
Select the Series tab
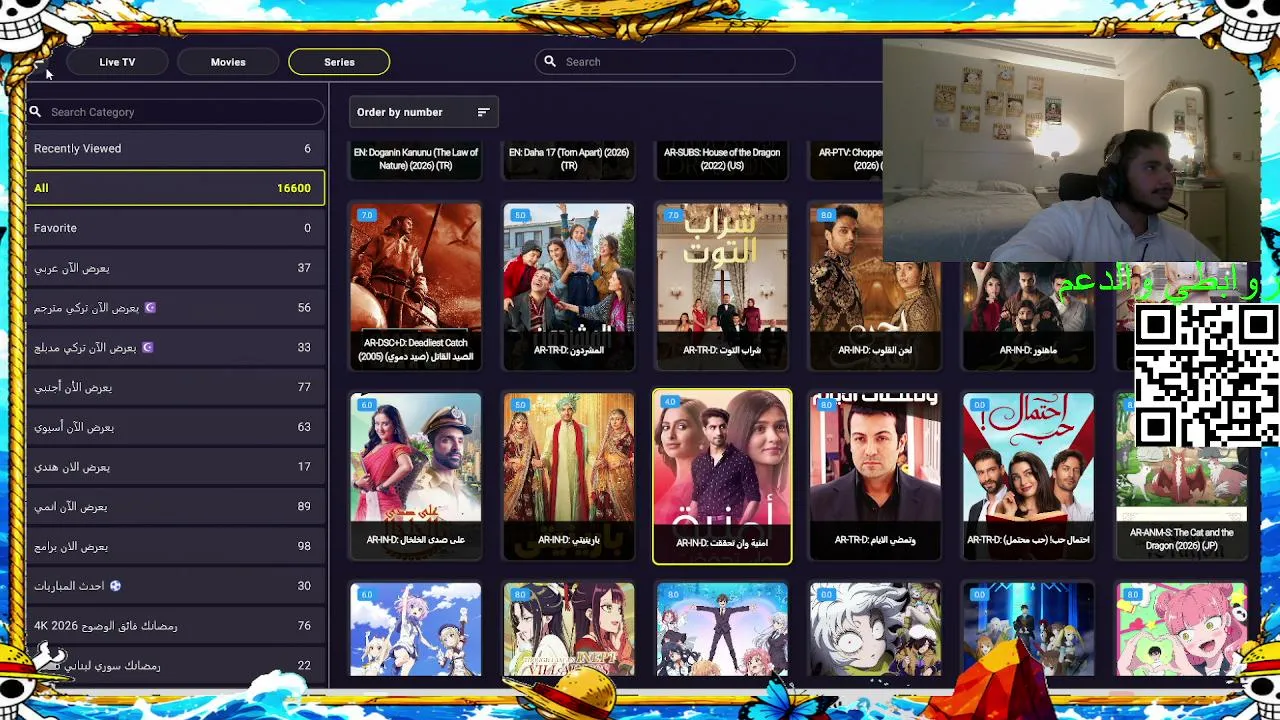click(x=339, y=62)
